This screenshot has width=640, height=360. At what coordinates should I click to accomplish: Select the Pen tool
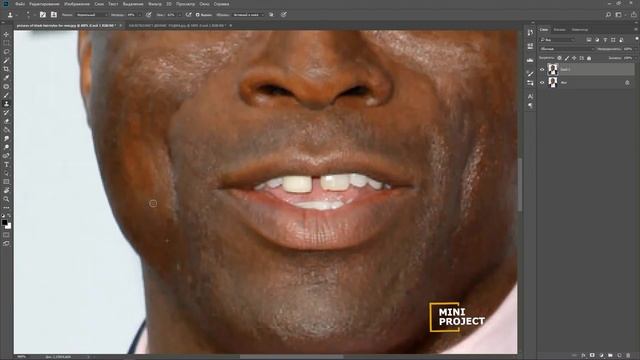[x=6, y=156]
